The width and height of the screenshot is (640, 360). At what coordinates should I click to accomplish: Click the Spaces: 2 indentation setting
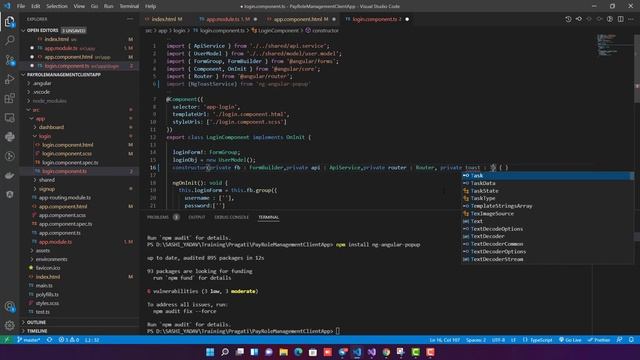[x=476, y=340]
